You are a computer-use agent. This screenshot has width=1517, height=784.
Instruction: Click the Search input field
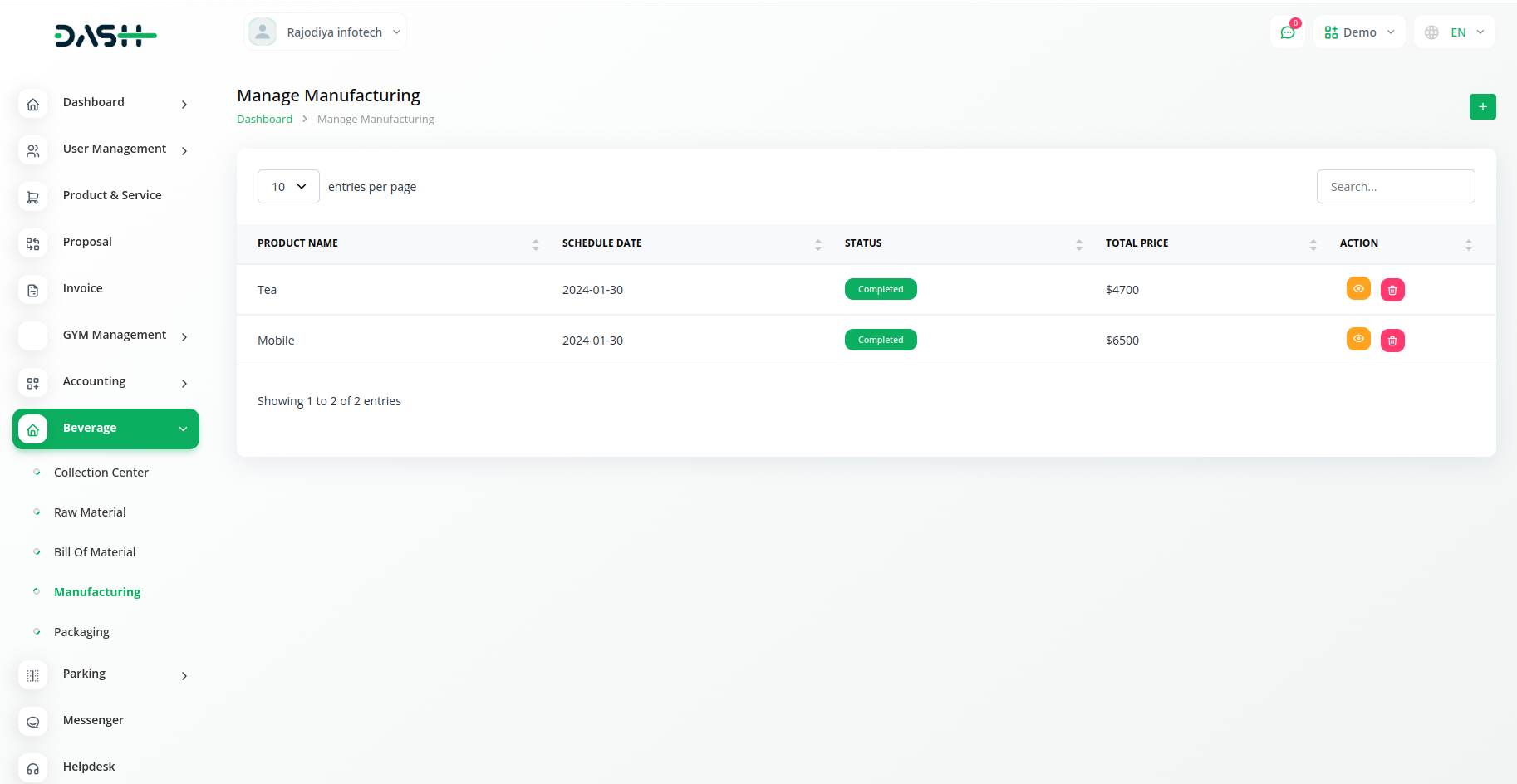point(1395,187)
